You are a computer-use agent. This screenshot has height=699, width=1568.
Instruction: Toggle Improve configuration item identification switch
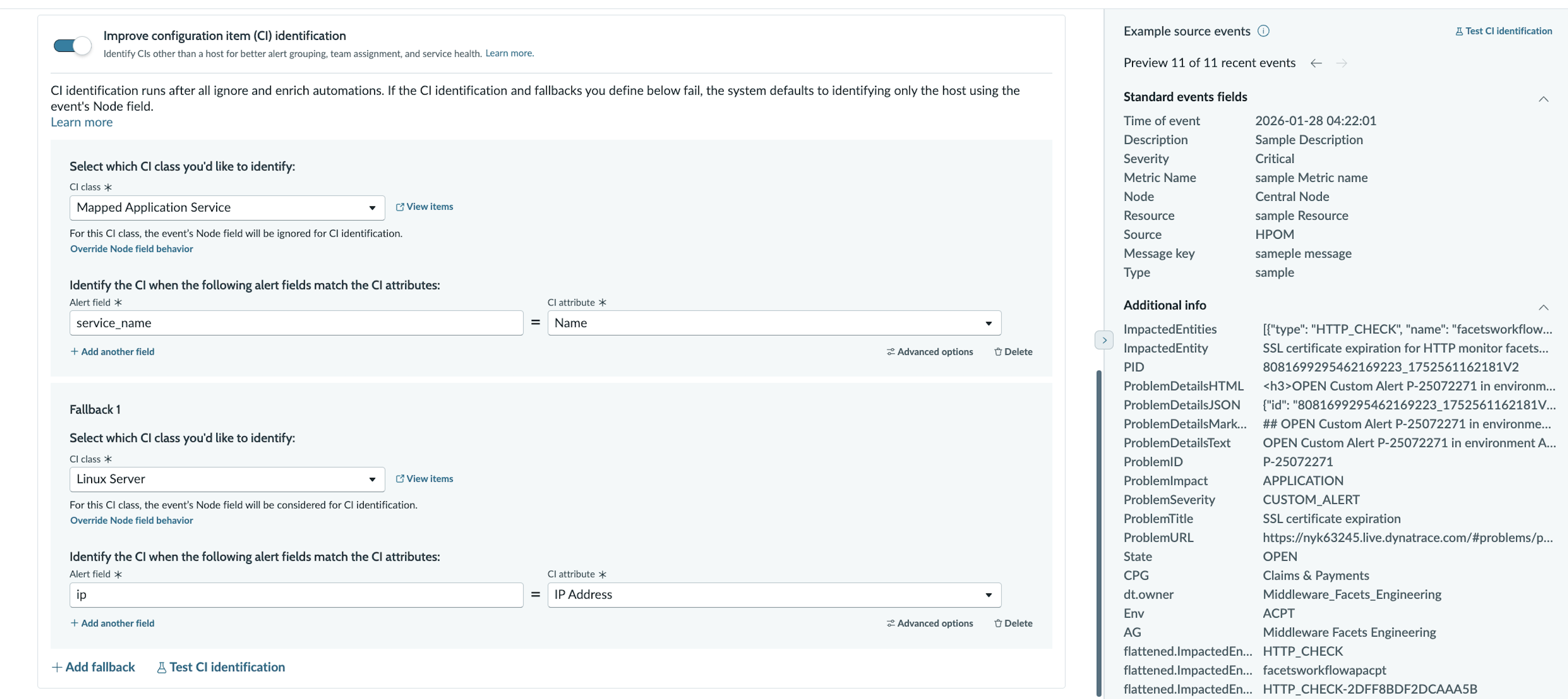coord(72,45)
